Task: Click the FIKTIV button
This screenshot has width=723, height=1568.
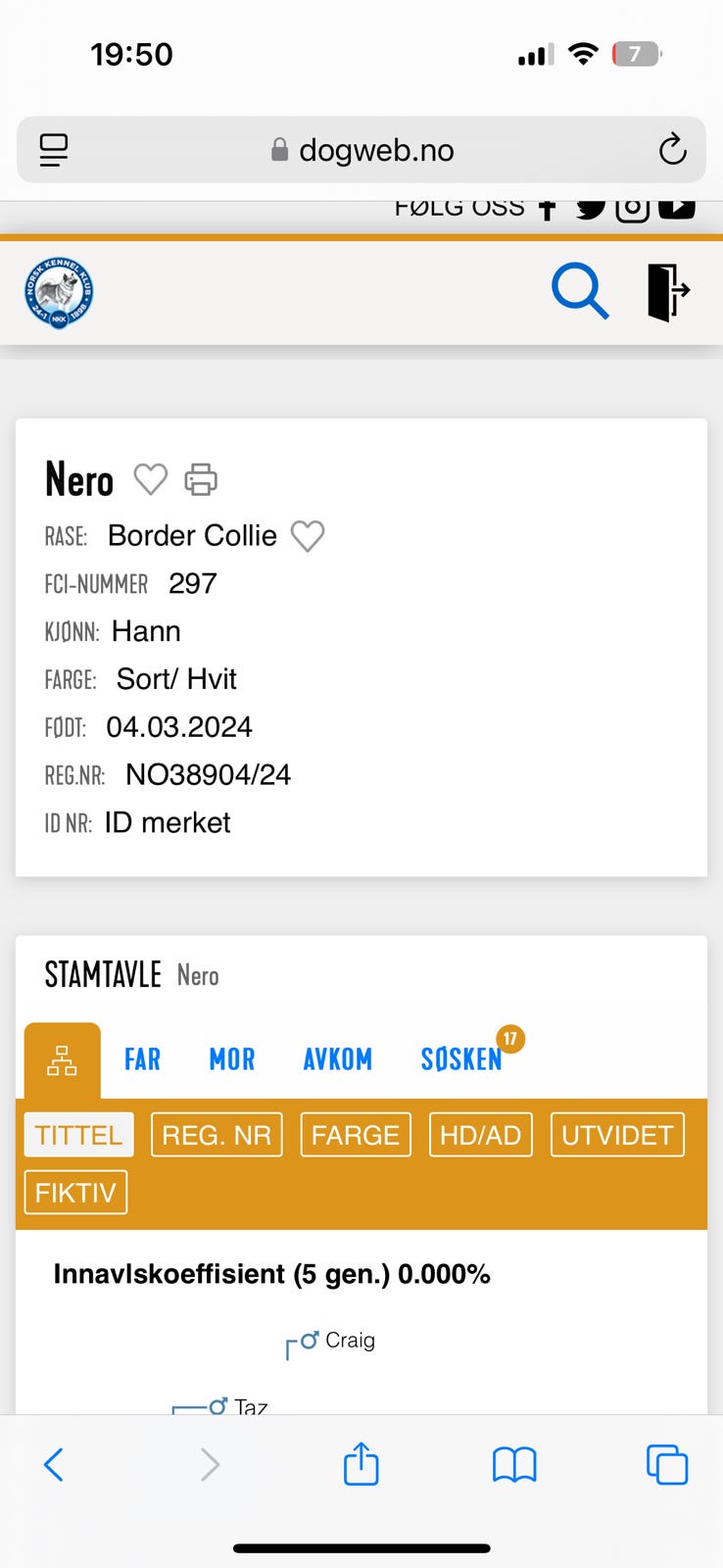Action: 75,1193
